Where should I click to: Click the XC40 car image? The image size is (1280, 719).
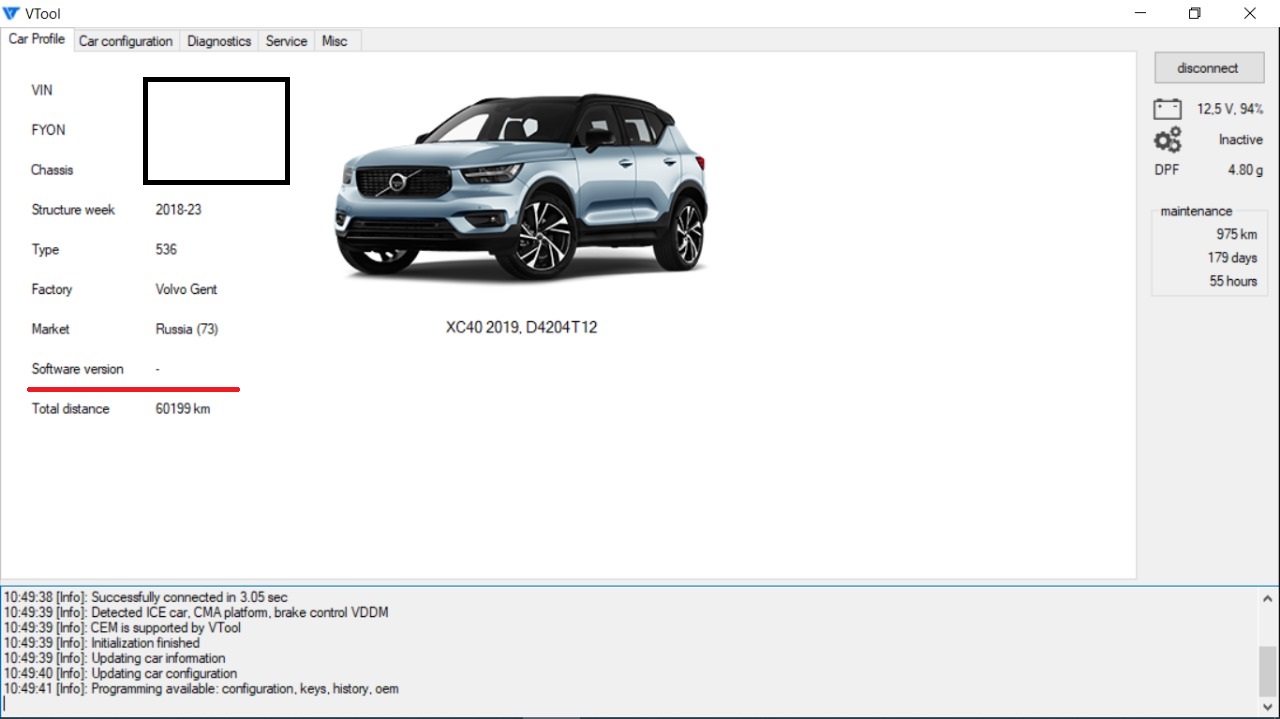pyautogui.click(x=521, y=187)
